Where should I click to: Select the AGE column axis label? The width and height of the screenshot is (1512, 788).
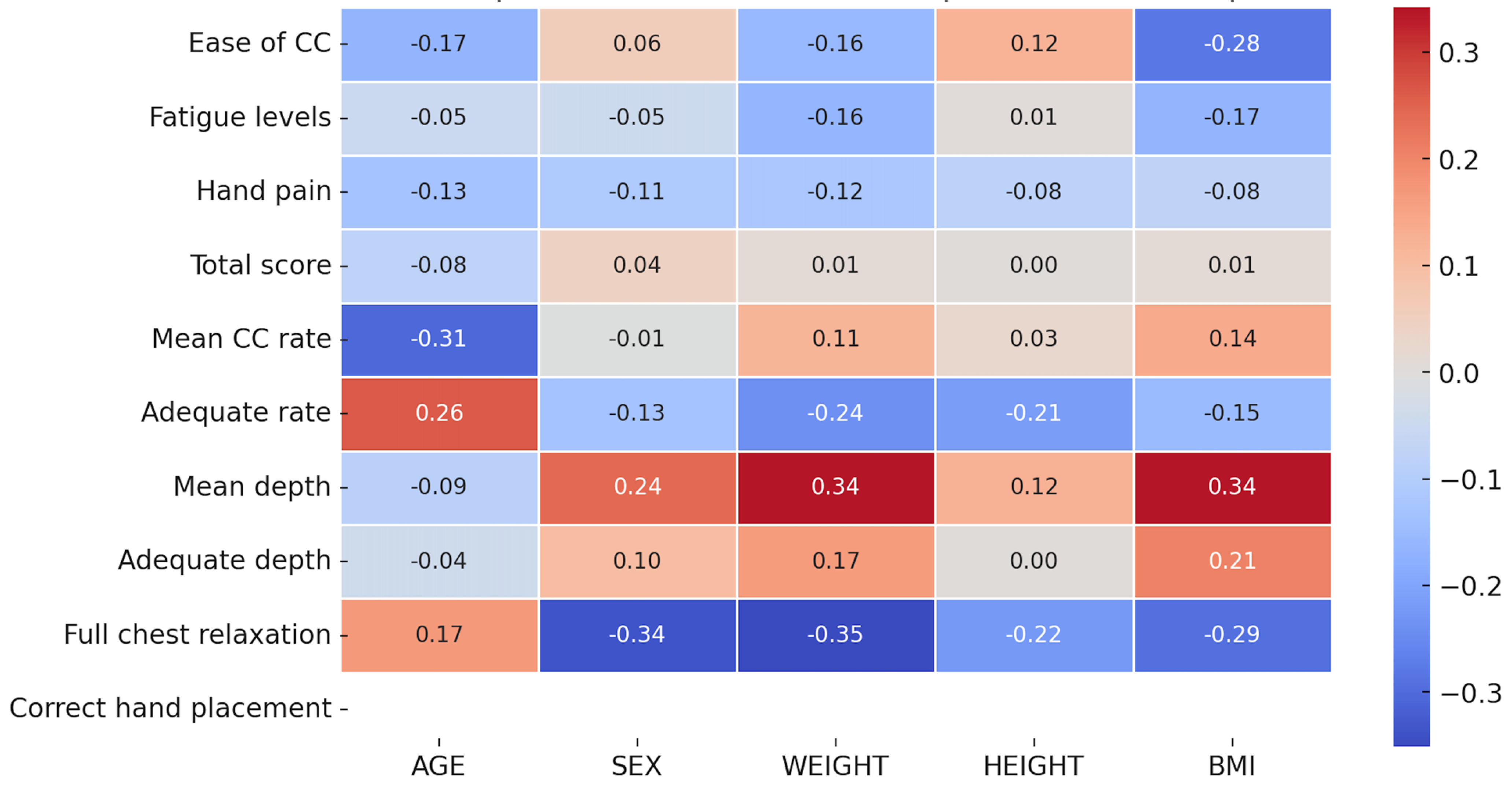438,766
